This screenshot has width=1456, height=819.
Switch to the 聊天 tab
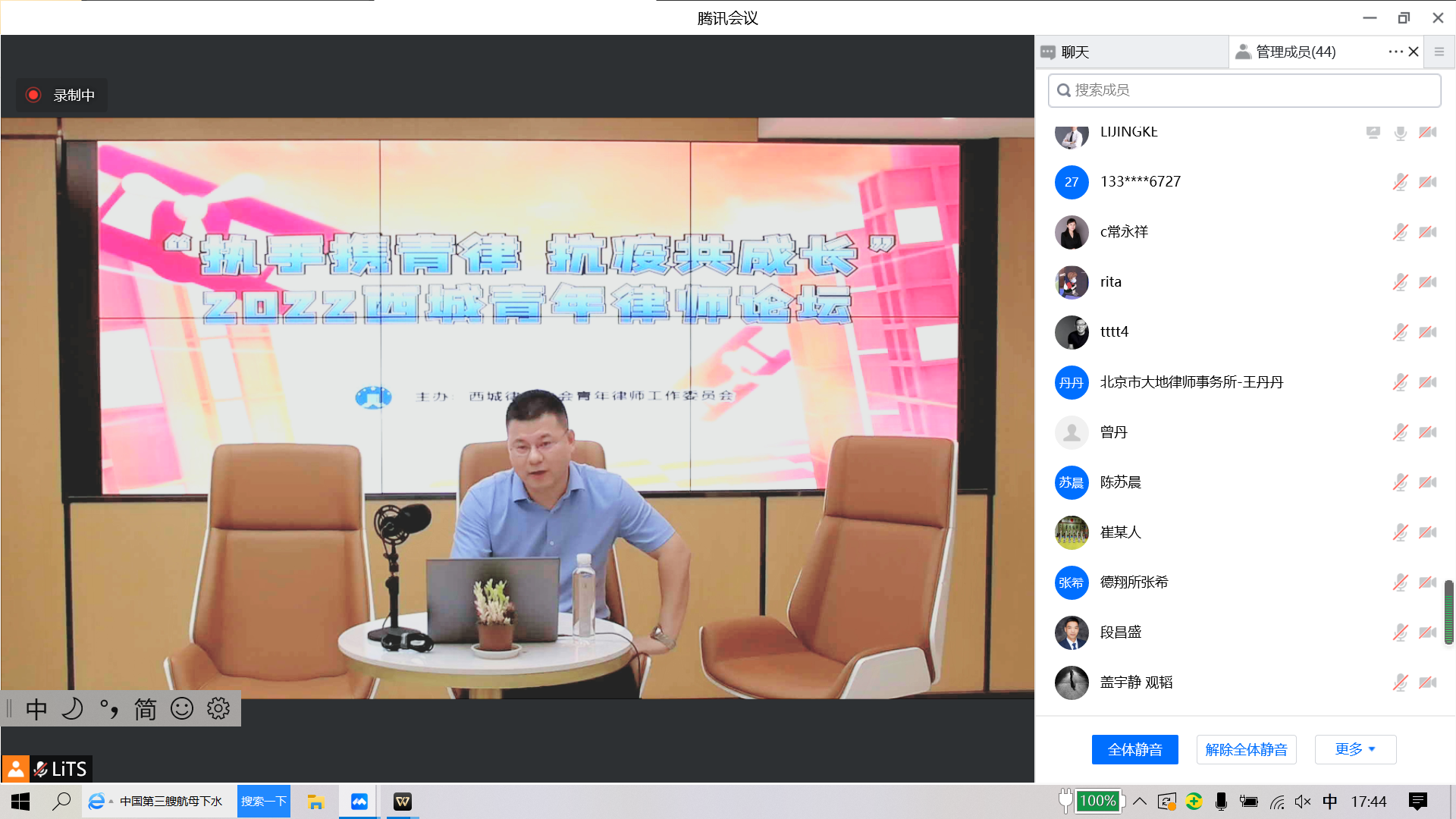click(1075, 52)
